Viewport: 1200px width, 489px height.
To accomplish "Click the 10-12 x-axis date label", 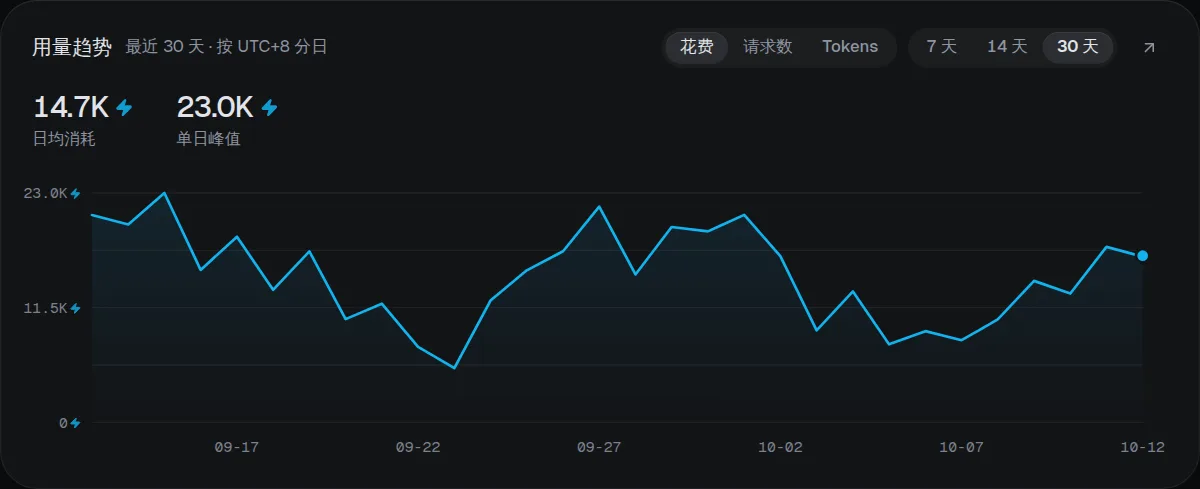I will click(x=1142, y=447).
